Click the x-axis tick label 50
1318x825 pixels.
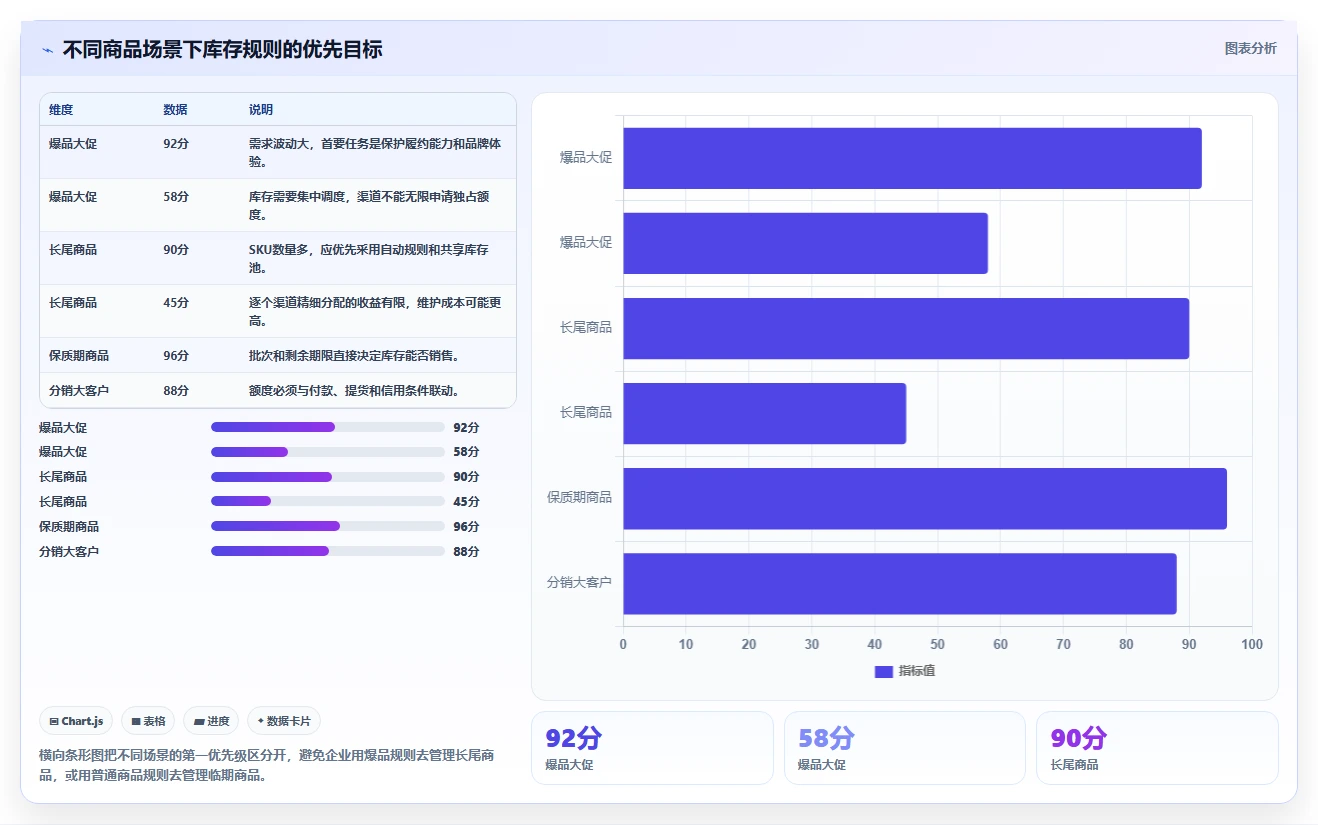(x=937, y=645)
